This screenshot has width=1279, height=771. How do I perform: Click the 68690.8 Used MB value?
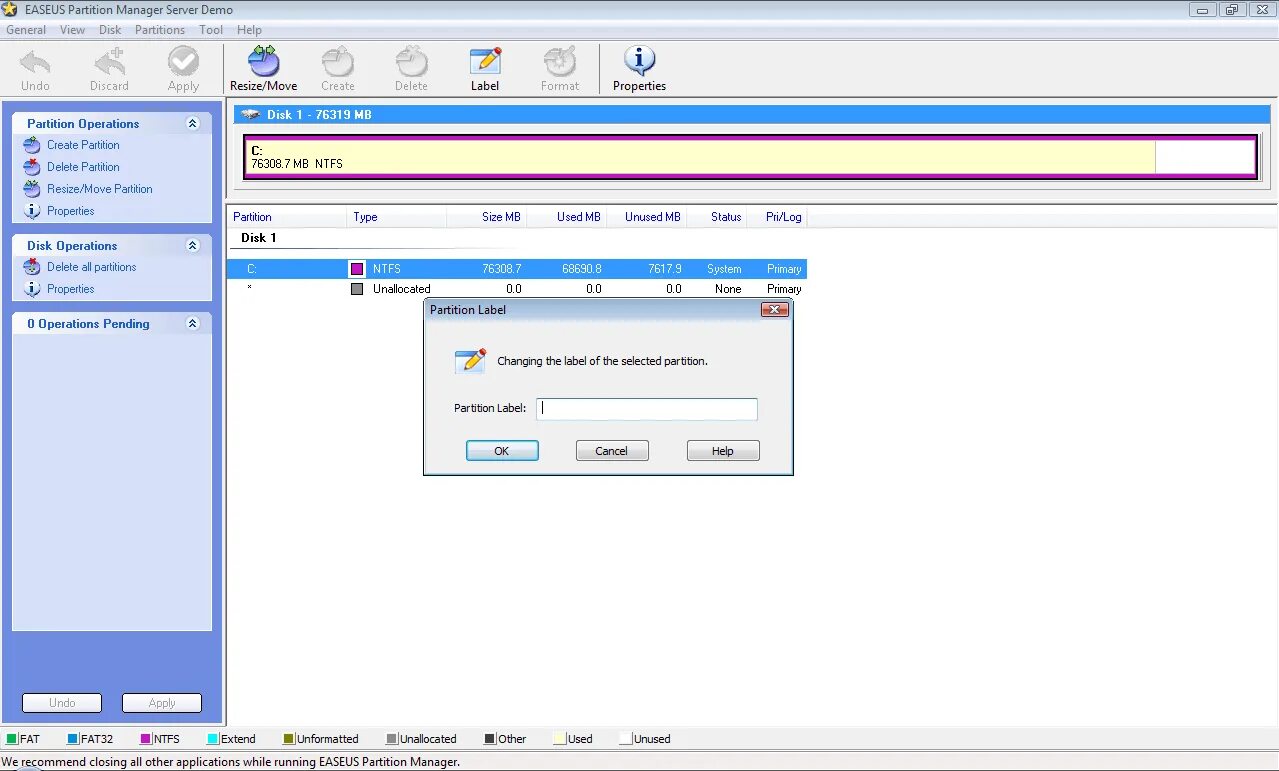tap(582, 269)
